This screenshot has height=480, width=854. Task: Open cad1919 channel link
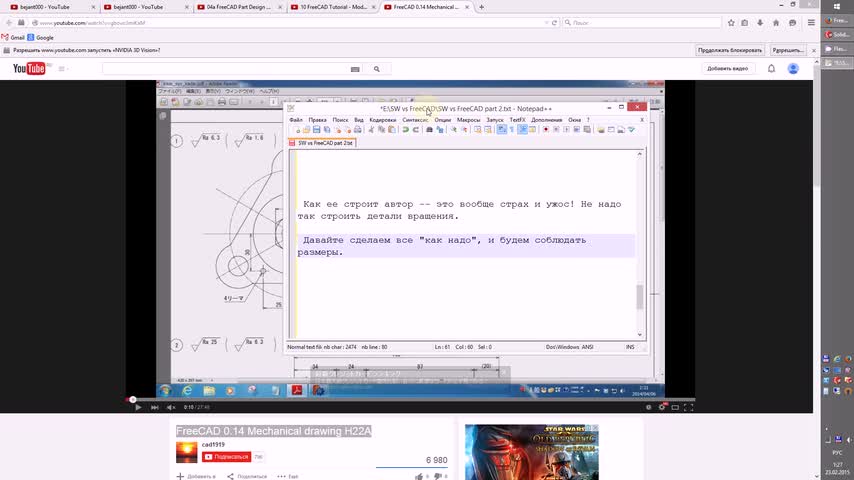(x=213, y=445)
